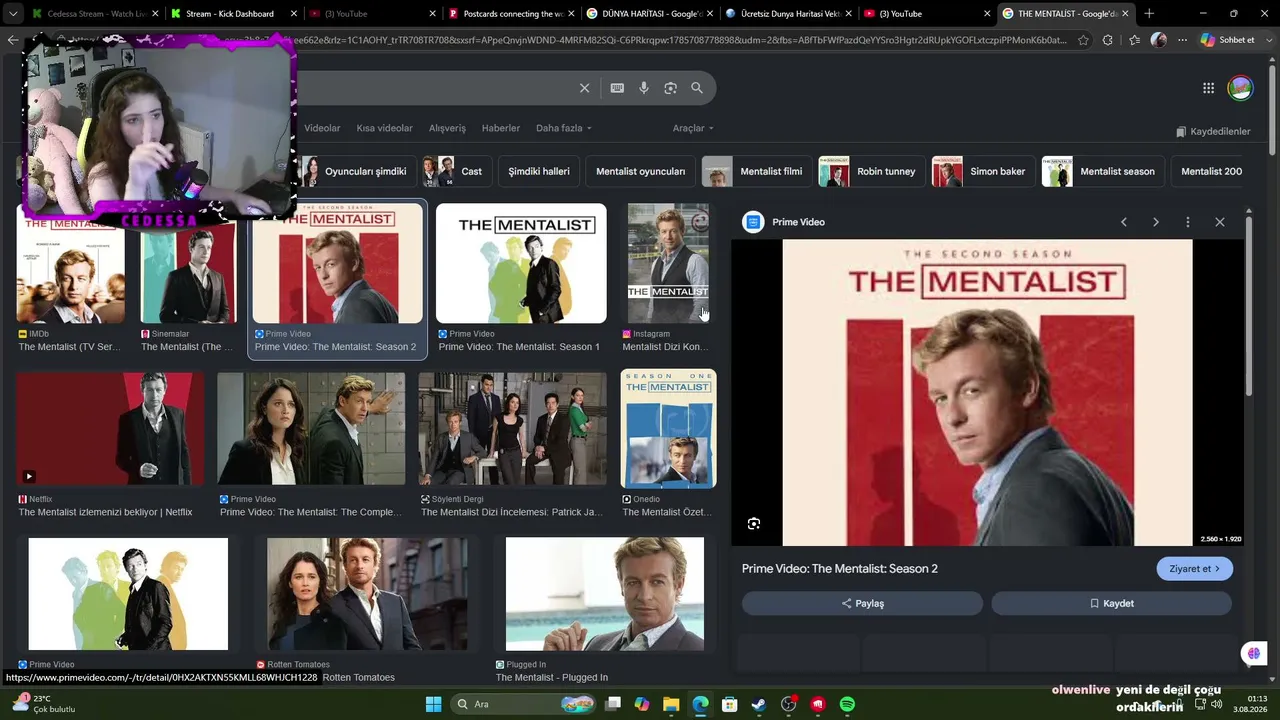The width and height of the screenshot is (1280, 720).
Task: Open the Prime Video Season 1 thumbnail
Action: [x=521, y=264]
